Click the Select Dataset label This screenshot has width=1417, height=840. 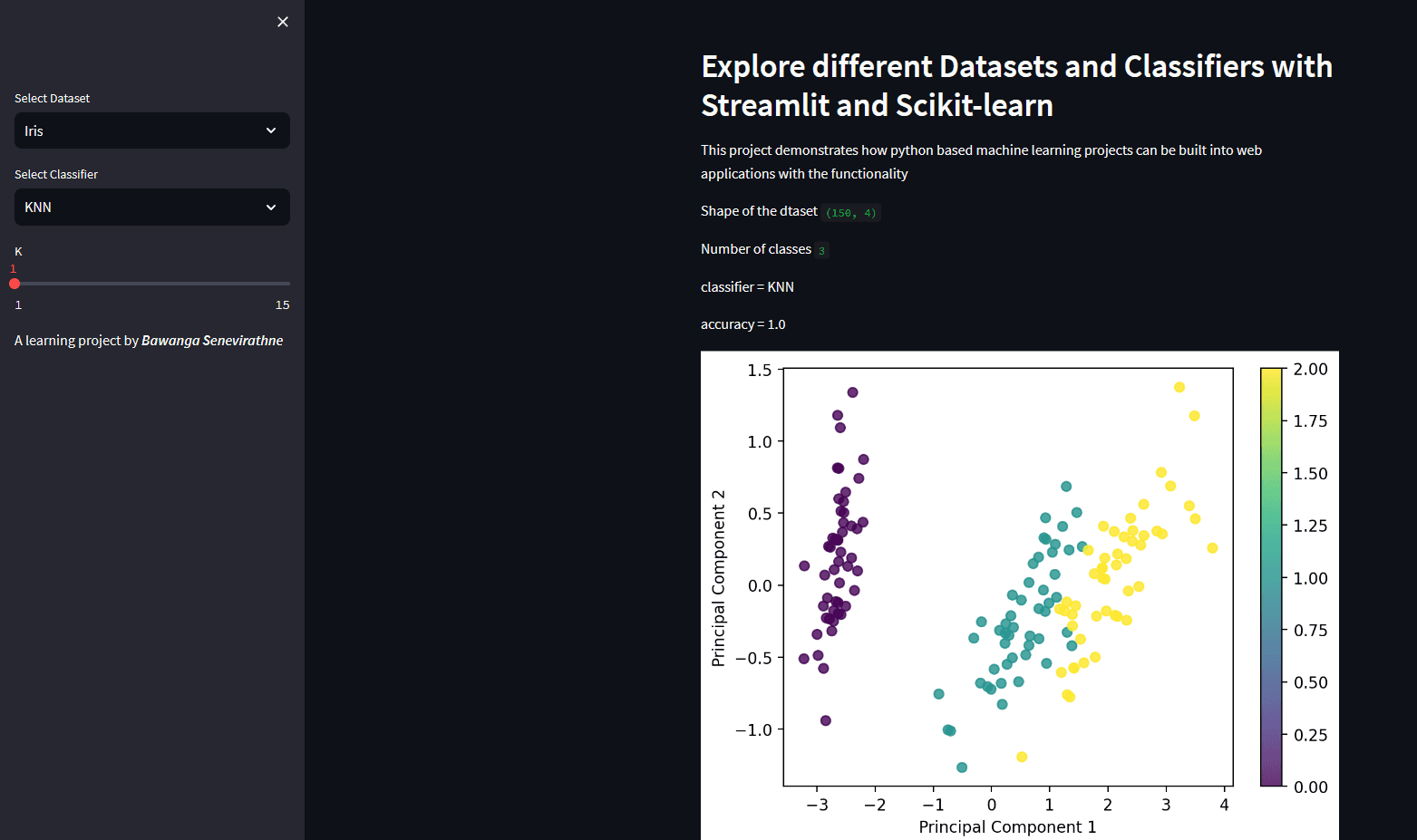click(52, 98)
